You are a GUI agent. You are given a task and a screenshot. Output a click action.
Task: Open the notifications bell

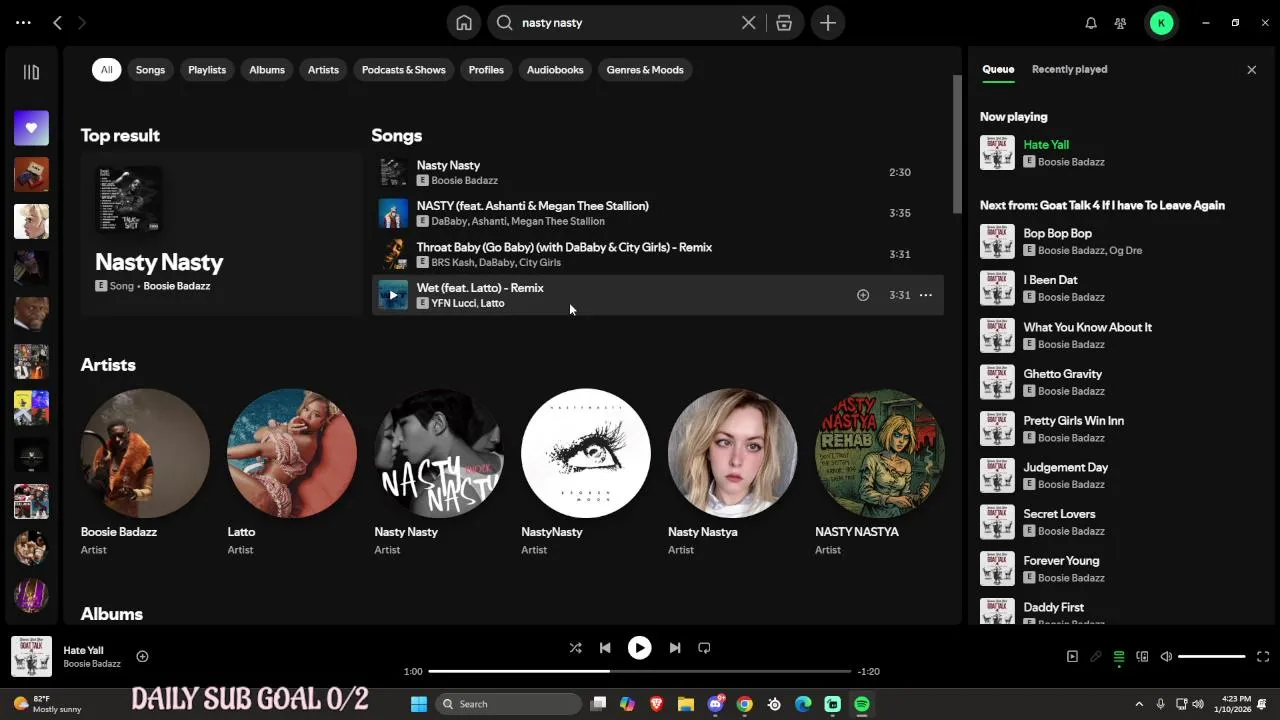click(x=1091, y=23)
